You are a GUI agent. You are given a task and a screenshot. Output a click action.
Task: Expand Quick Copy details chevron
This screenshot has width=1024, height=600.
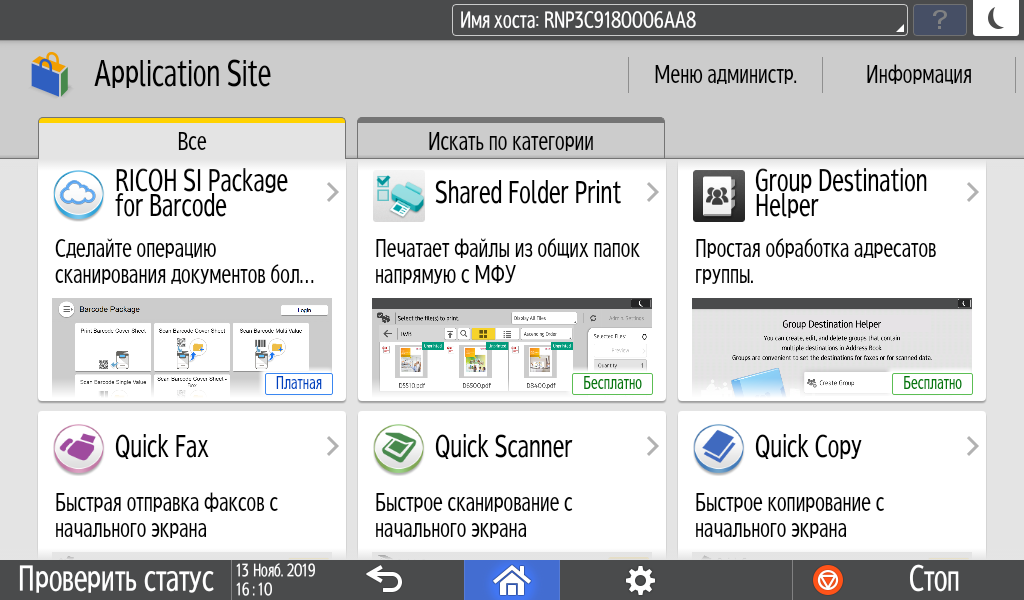pyautogui.click(x=972, y=447)
